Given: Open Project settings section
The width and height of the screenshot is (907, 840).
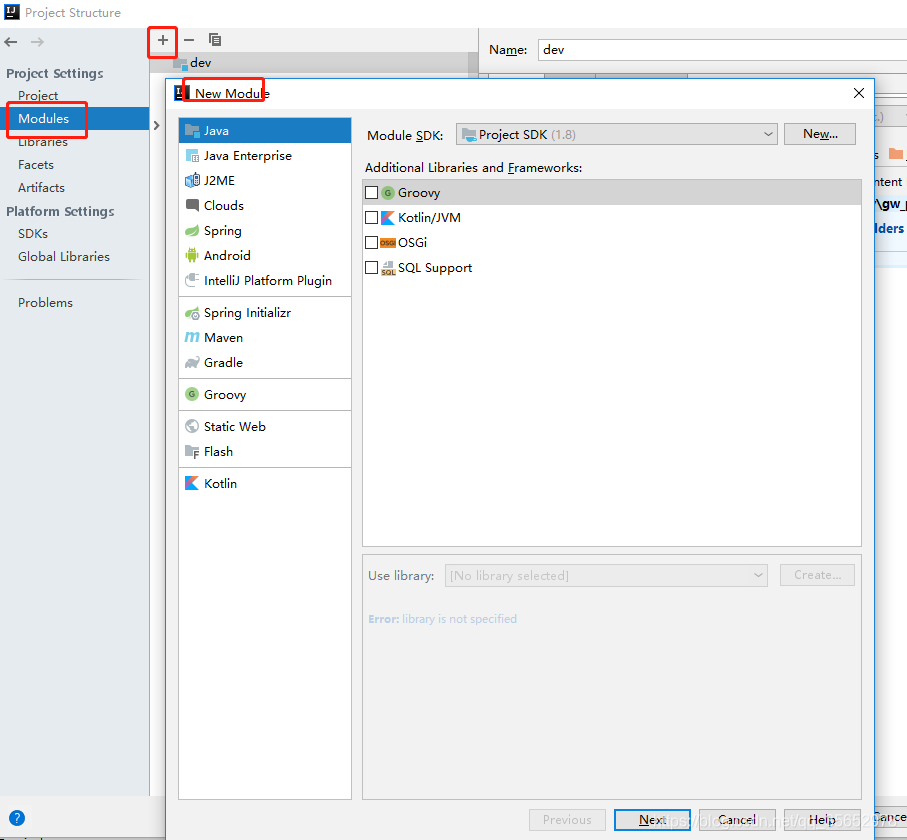Looking at the screenshot, I should click(x=38, y=95).
